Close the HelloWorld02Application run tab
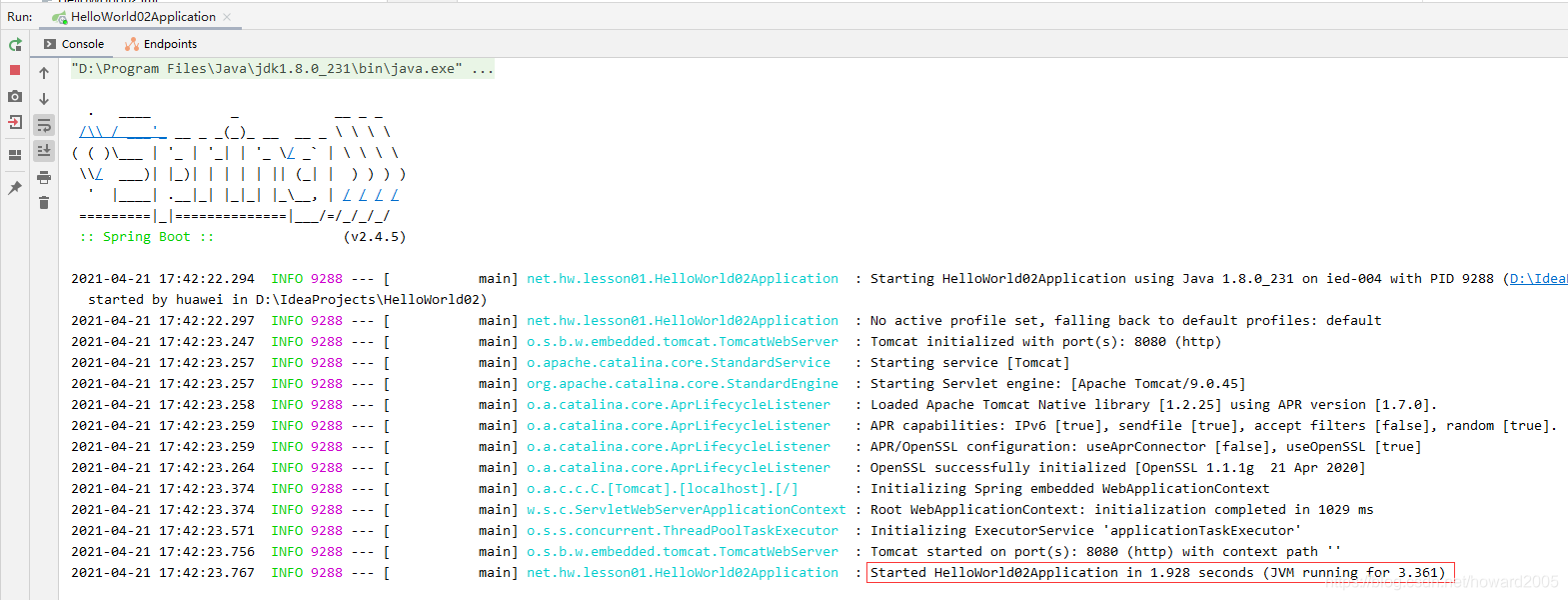 coord(227,17)
